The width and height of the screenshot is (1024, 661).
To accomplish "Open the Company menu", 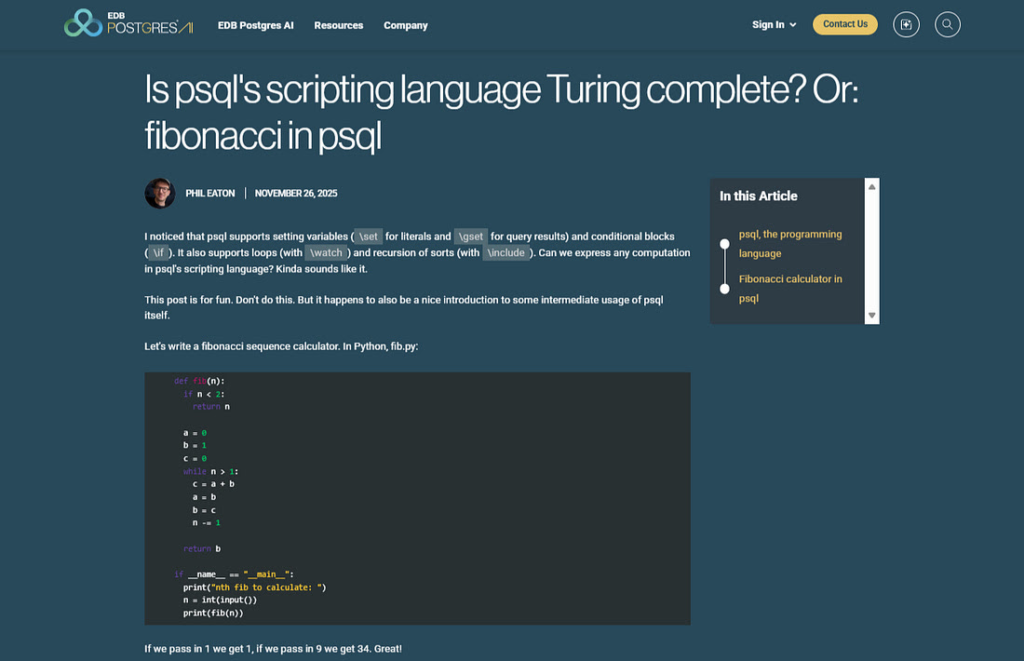I will pos(405,25).
